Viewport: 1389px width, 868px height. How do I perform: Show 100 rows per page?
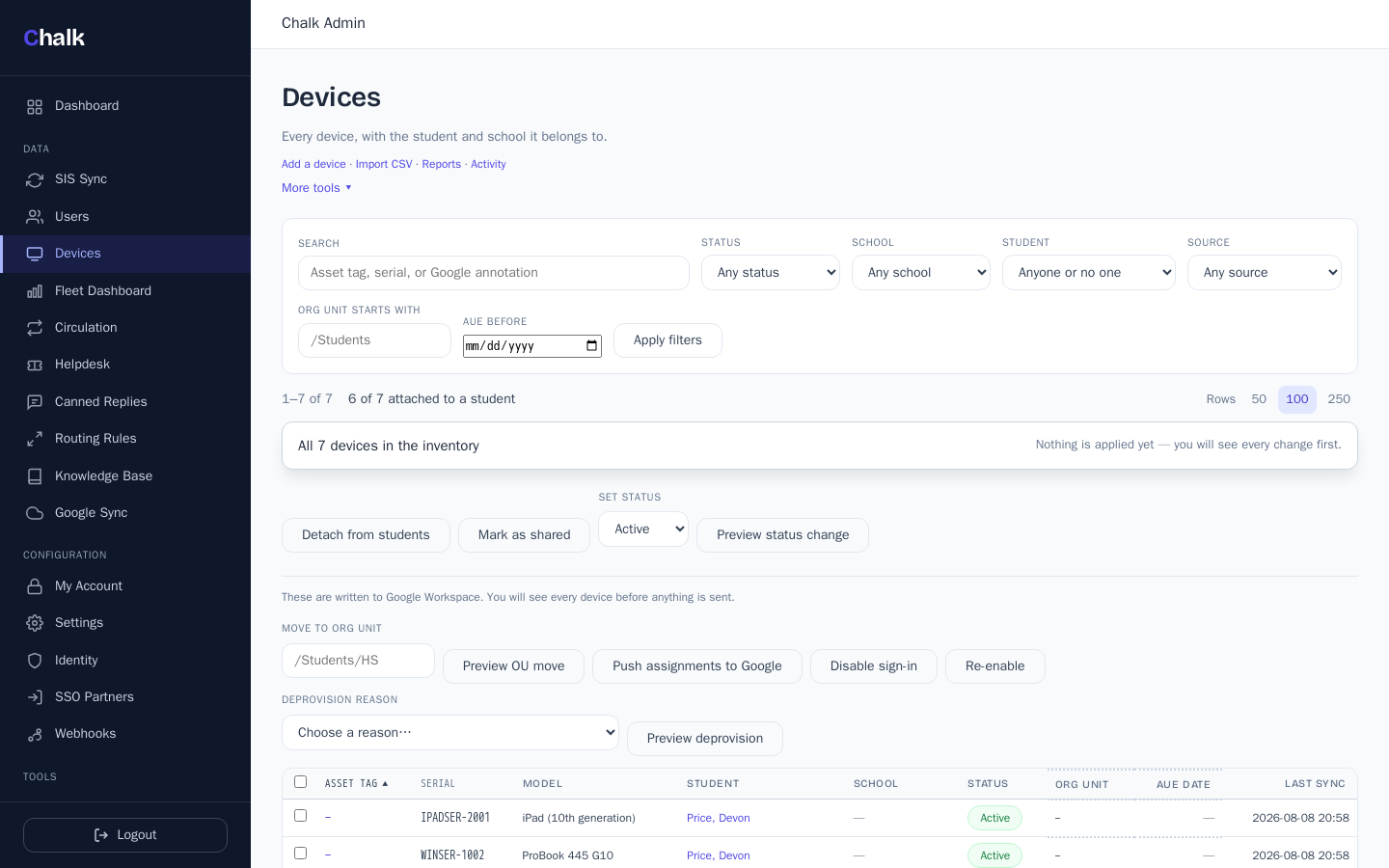tap(1297, 399)
